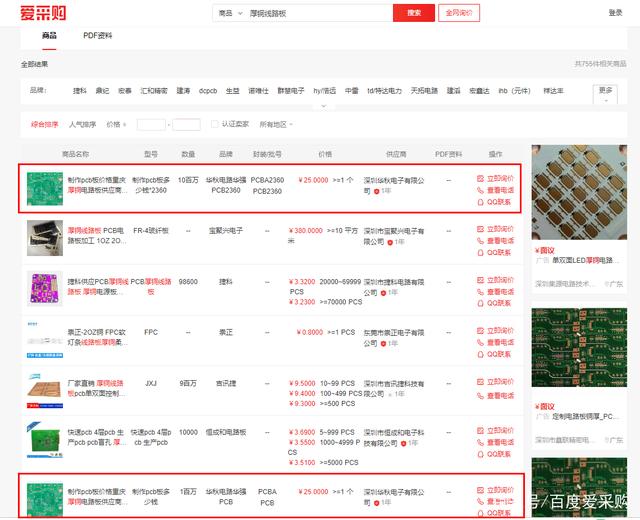
Task: Switch to the 商品 tab
Action: 49,36
